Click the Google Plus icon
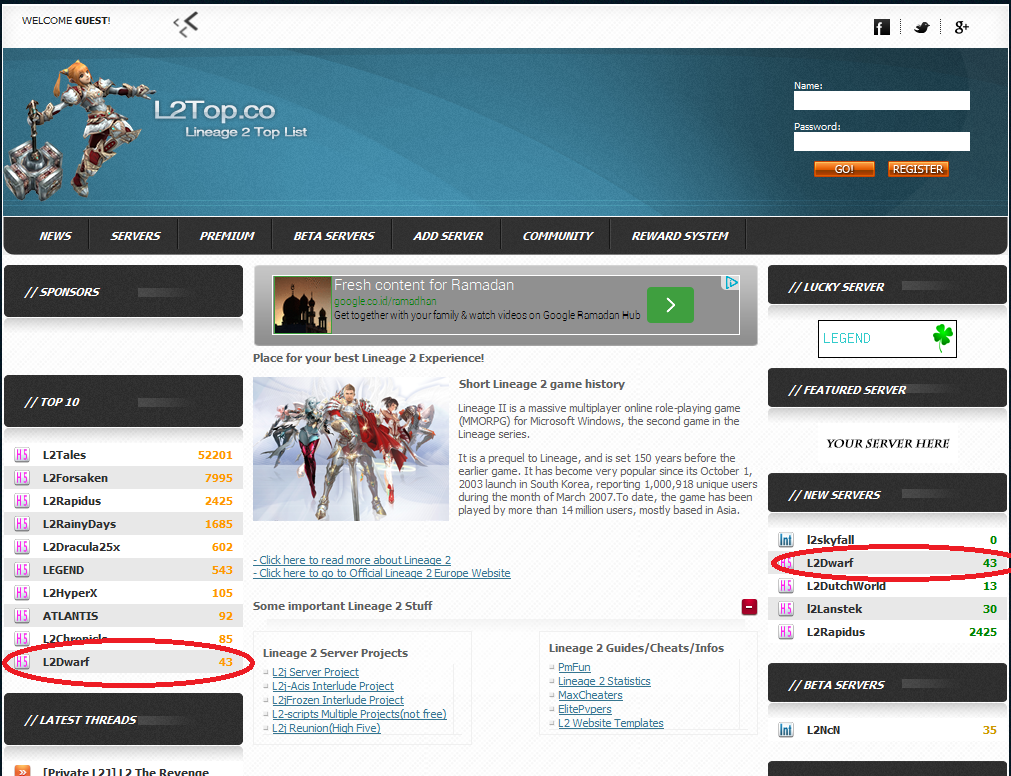The height and width of the screenshot is (776, 1011). coord(961,27)
